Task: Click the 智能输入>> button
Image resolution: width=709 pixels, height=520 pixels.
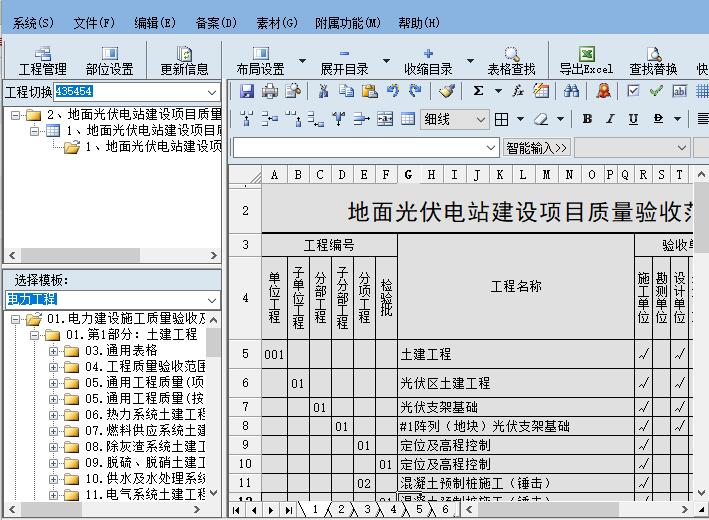Action: (x=536, y=148)
